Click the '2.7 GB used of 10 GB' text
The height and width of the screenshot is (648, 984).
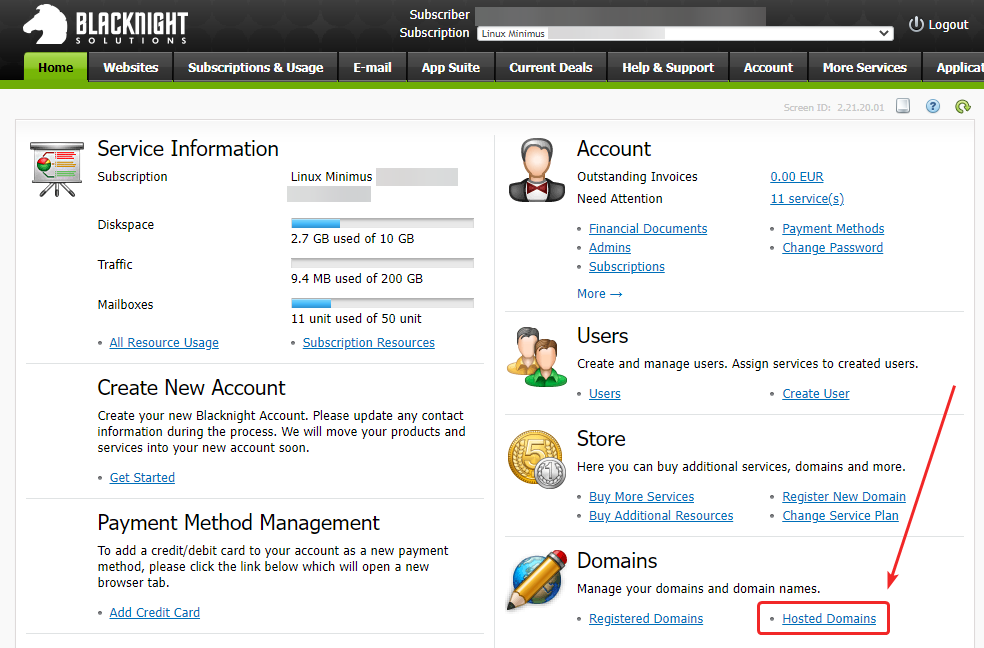click(352, 239)
